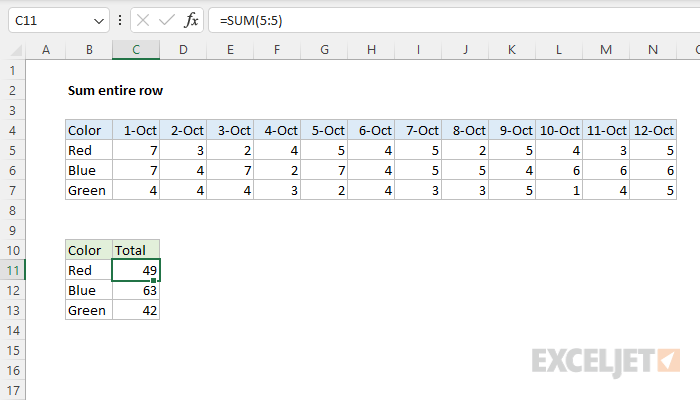Open Insert Function with the fx icon
Image resolution: width=700 pixels, height=400 pixels.
(x=190, y=21)
